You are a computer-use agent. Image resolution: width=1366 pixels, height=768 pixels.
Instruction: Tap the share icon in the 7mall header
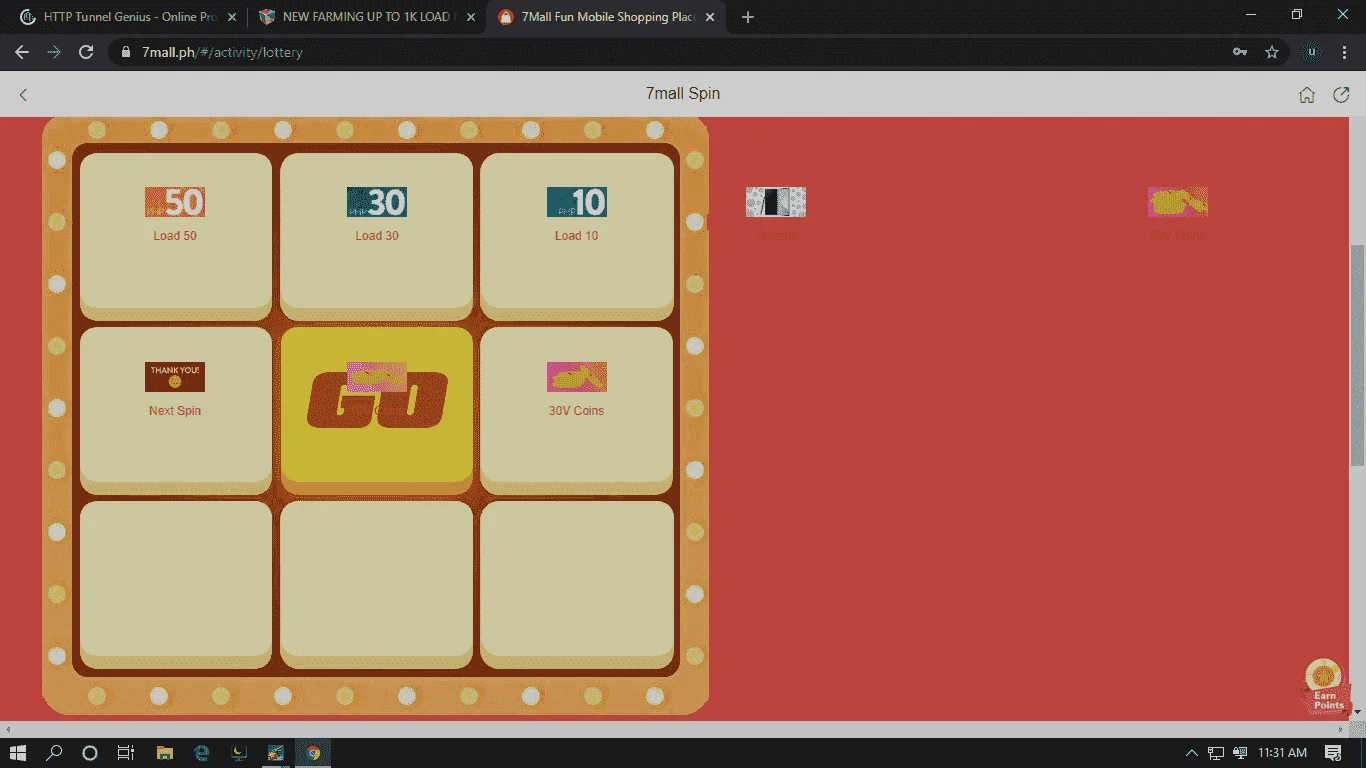1341,95
